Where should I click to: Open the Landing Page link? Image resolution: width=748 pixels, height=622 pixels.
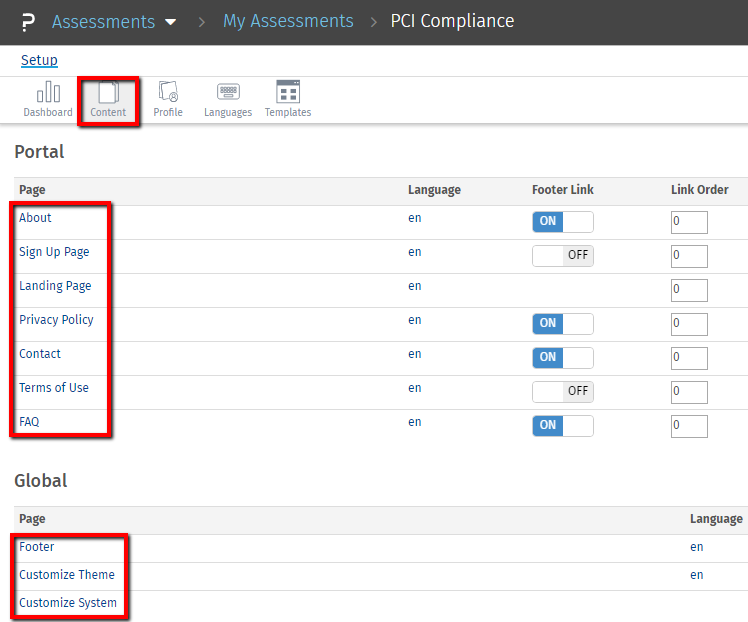coord(55,286)
